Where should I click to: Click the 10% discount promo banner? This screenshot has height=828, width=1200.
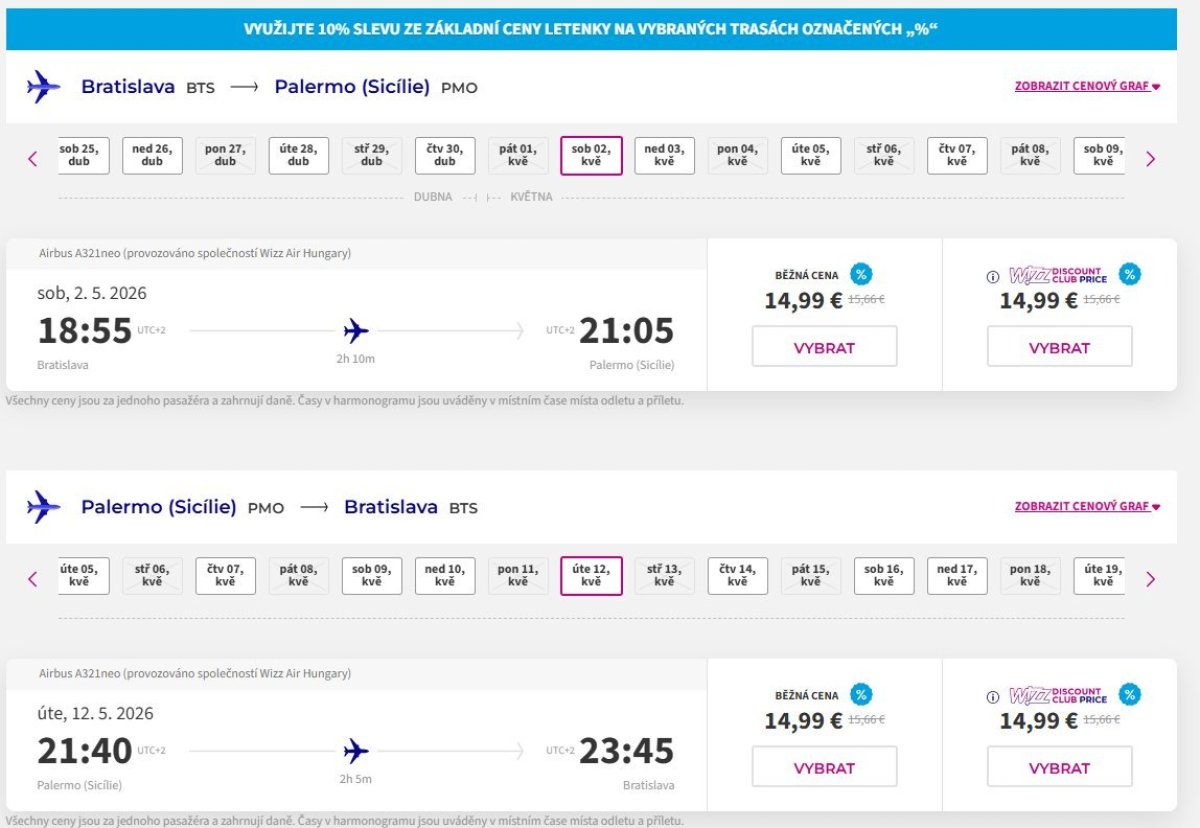591,29
